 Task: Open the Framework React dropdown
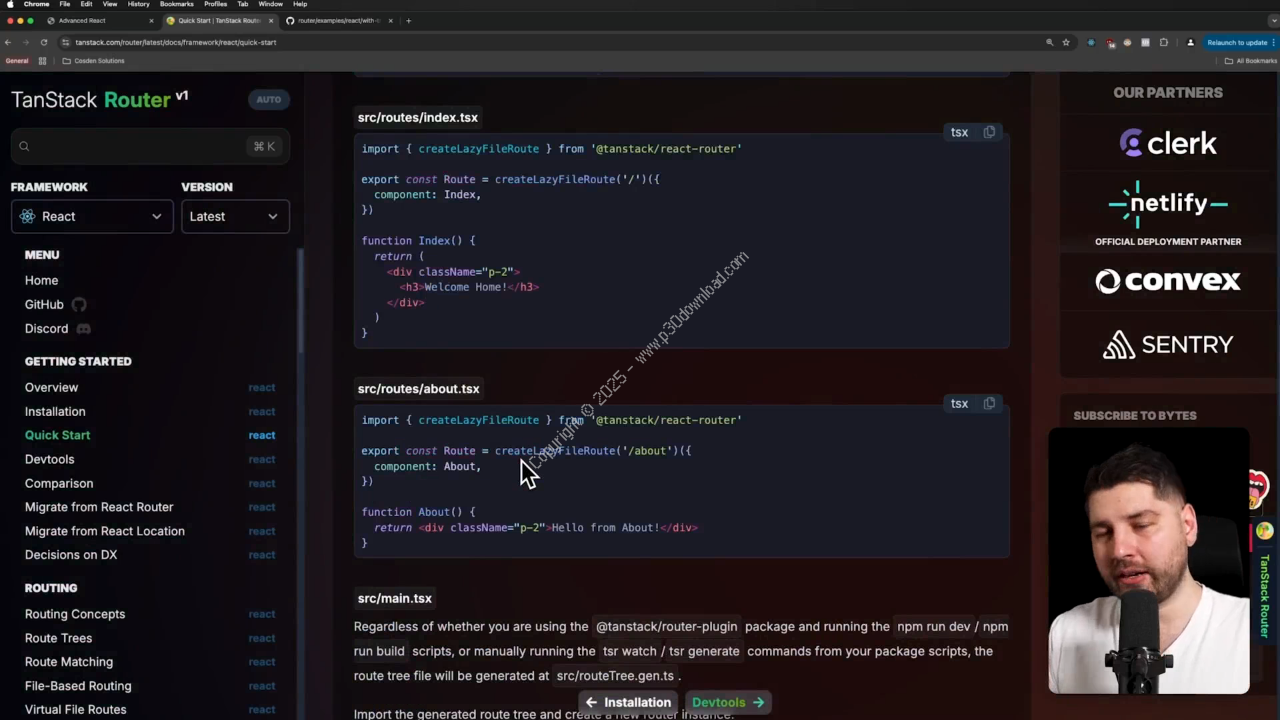pyautogui.click(x=92, y=216)
